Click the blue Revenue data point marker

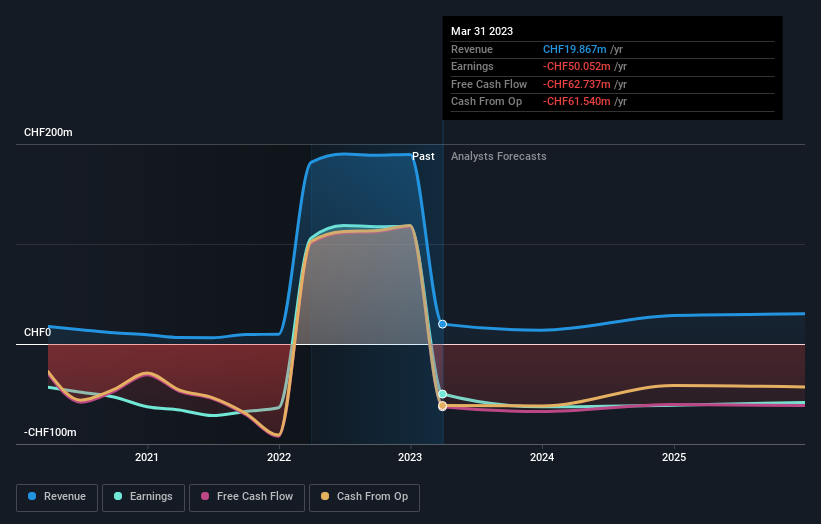pyautogui.click(x=442, y=324)
